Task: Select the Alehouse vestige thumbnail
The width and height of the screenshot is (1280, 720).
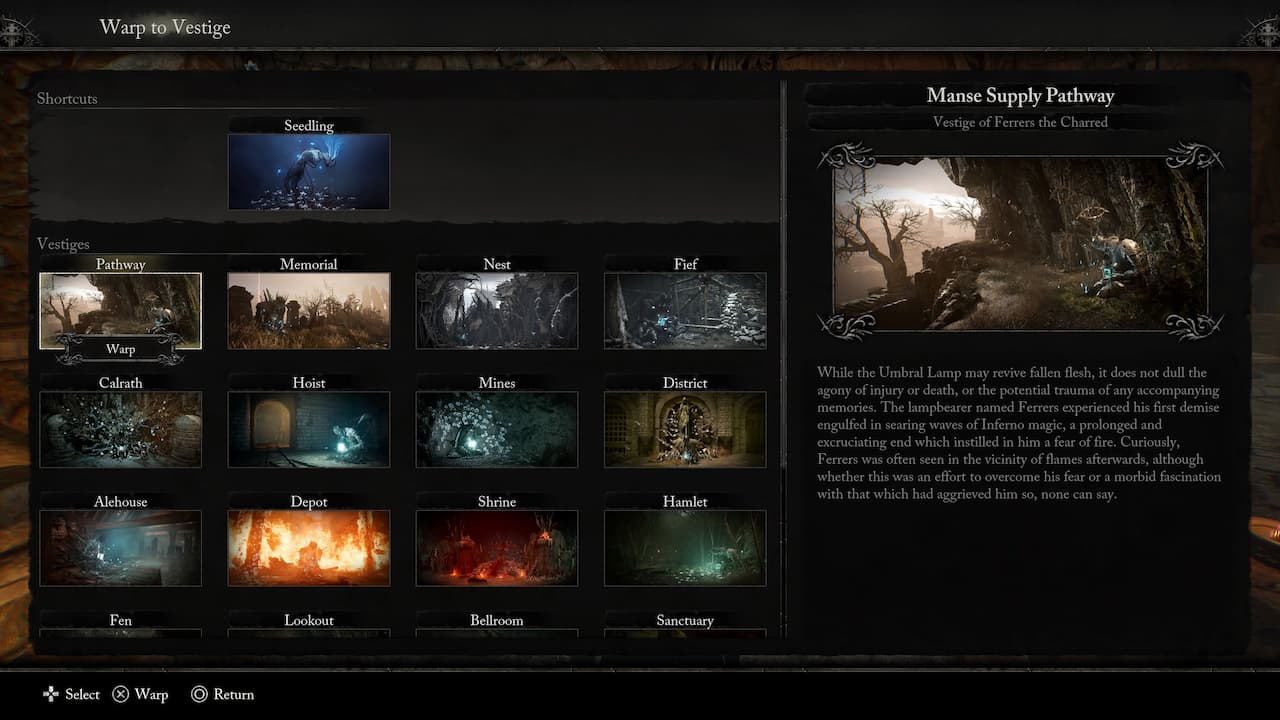Action: click(120, 548)
